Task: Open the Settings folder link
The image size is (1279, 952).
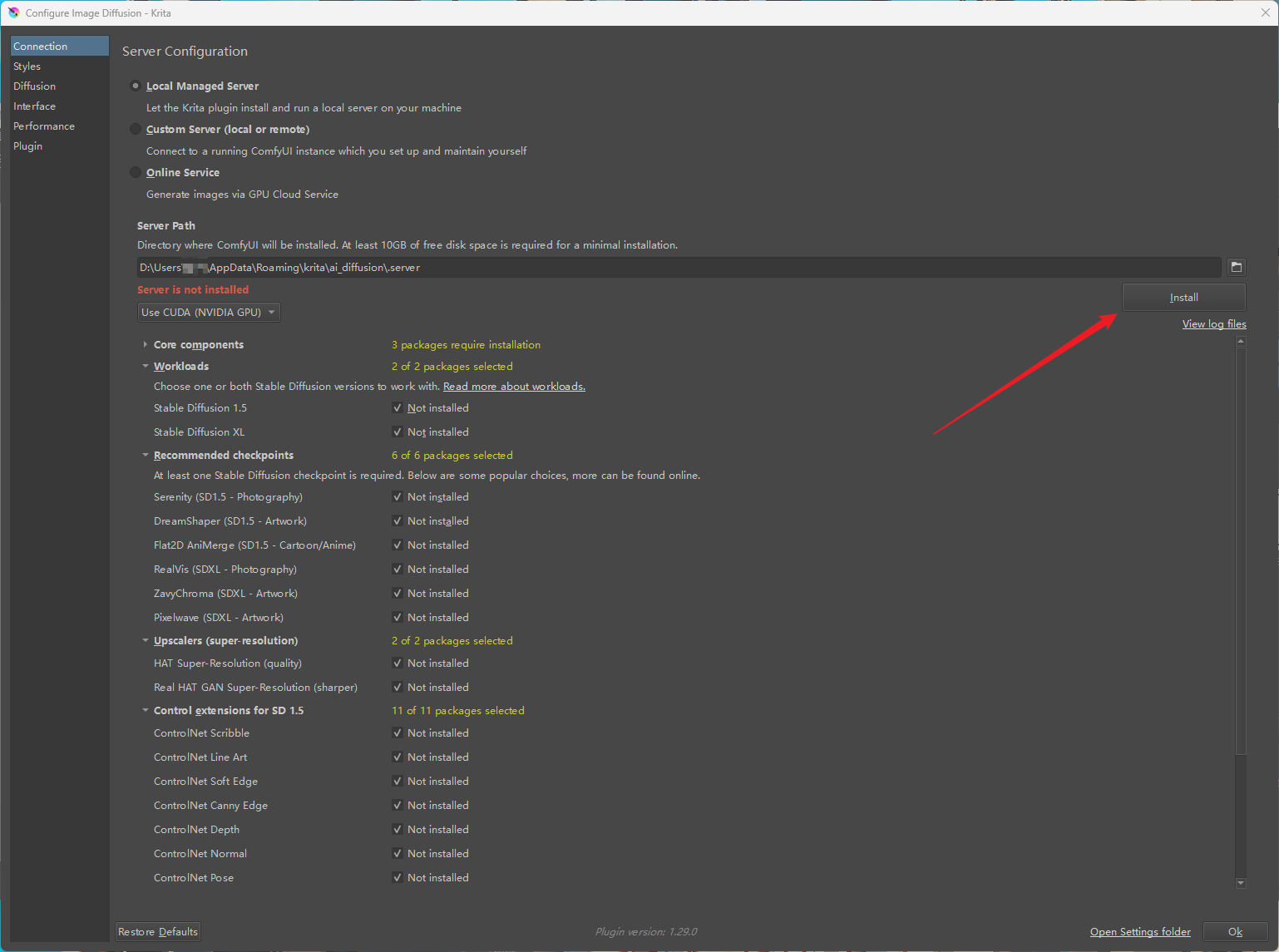Action: point(1140,932)
